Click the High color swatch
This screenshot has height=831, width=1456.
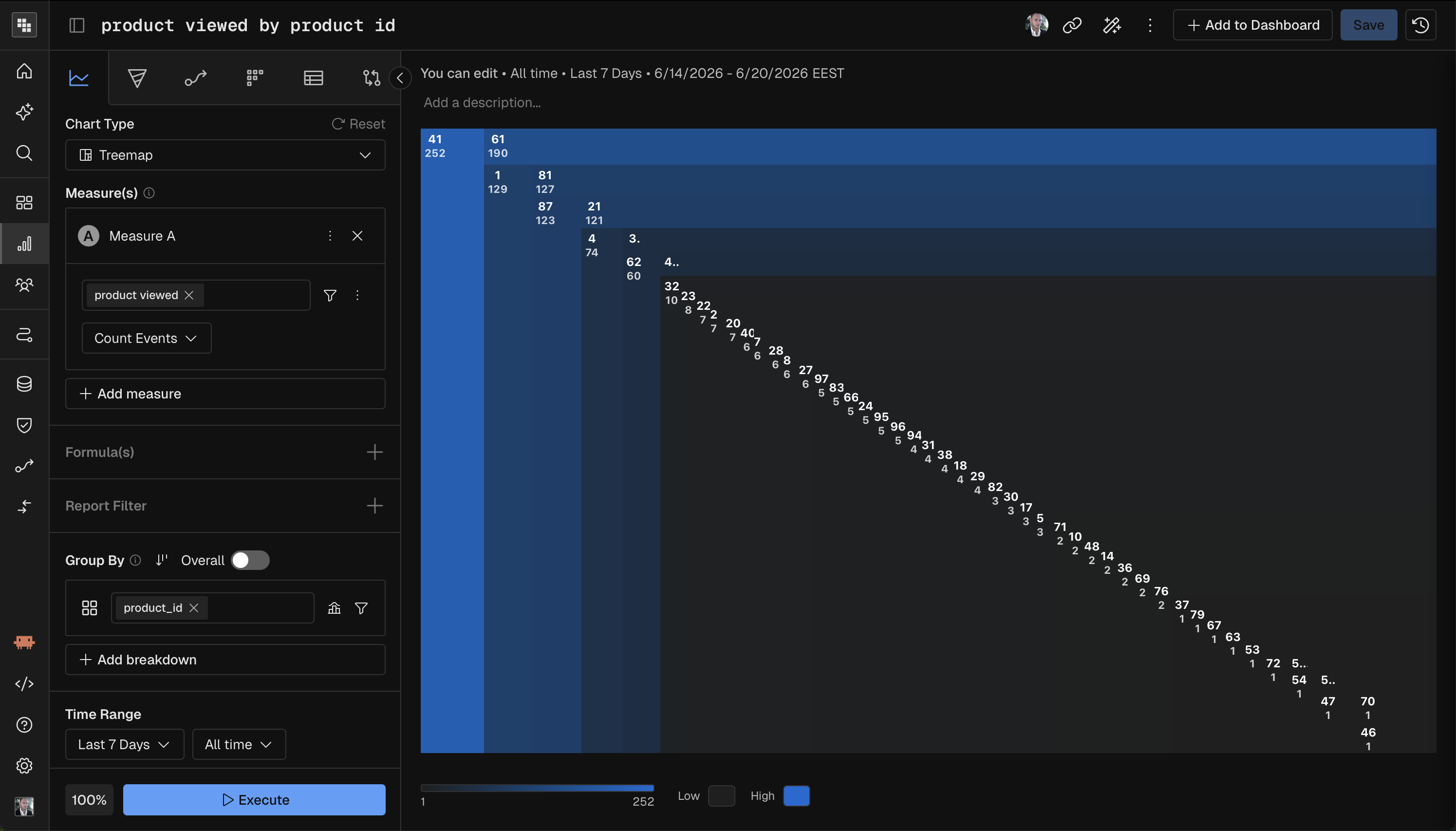pos(797,795)
